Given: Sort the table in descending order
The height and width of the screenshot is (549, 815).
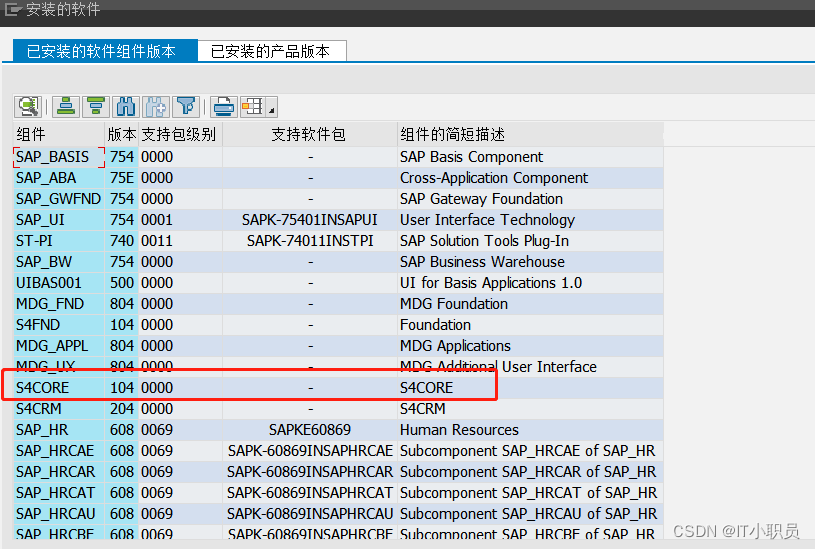Looking at the screenshot, I should pos(96,107).
